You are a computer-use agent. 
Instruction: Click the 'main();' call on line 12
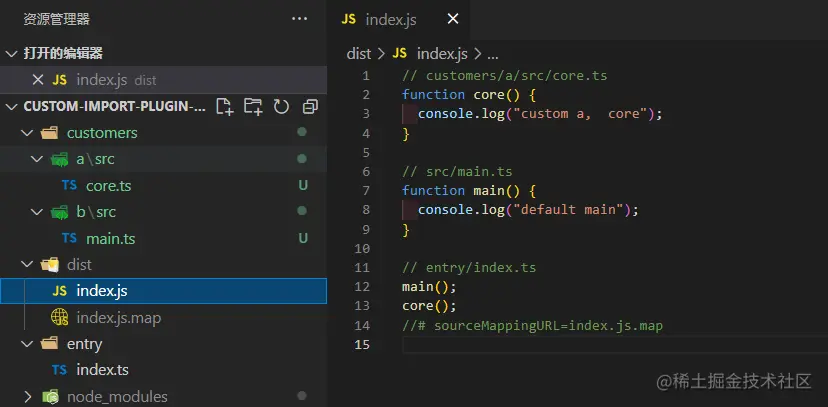click(x=429, y=287)
